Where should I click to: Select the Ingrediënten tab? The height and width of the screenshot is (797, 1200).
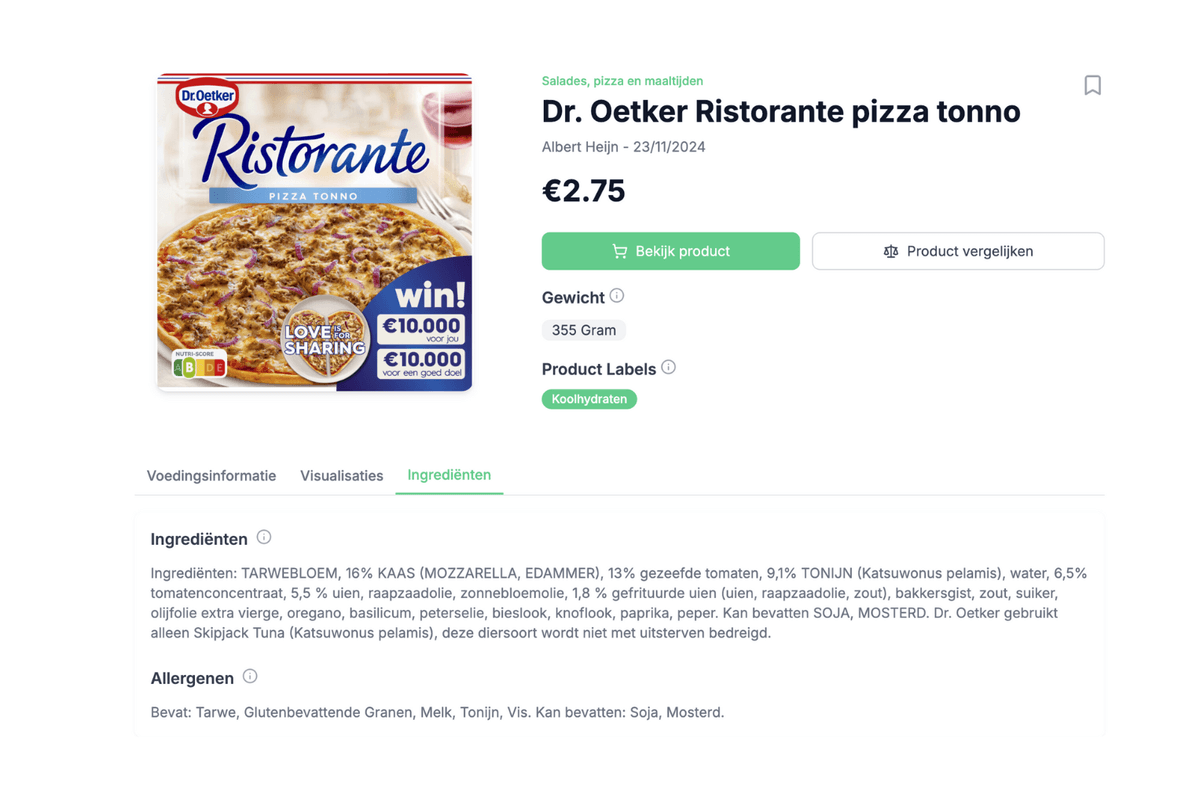pyautogui.click(x=449, y=475)
